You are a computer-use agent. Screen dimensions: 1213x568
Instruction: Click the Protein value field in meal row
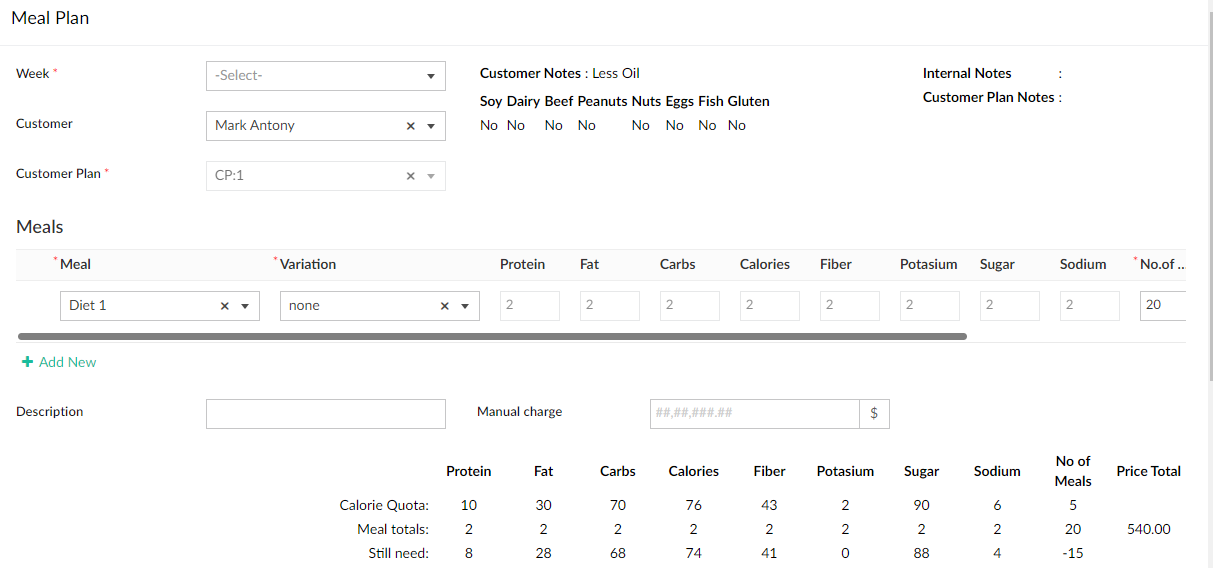point(529,306)
